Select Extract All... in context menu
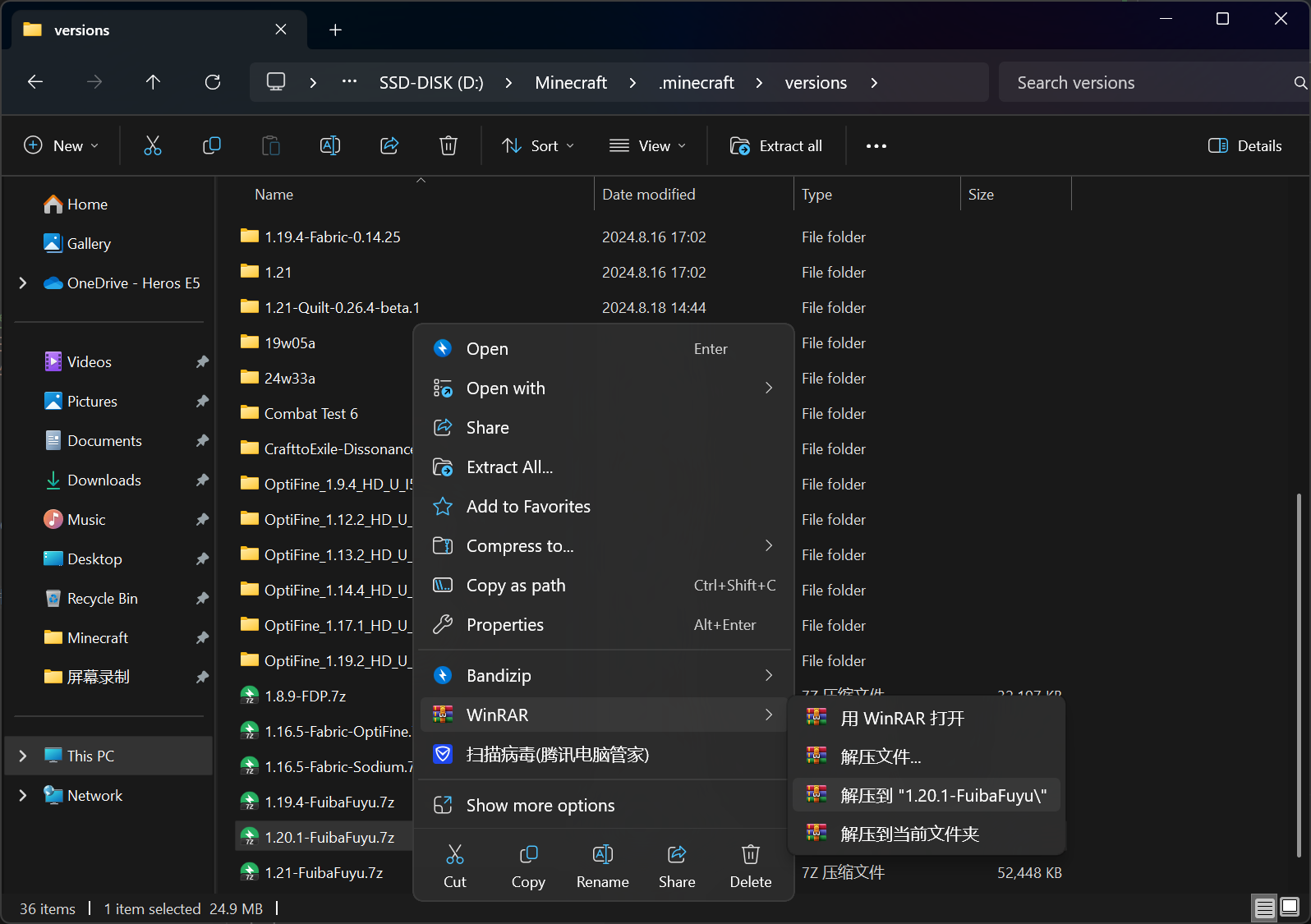 pyautogui.click(x=604, y=467)
